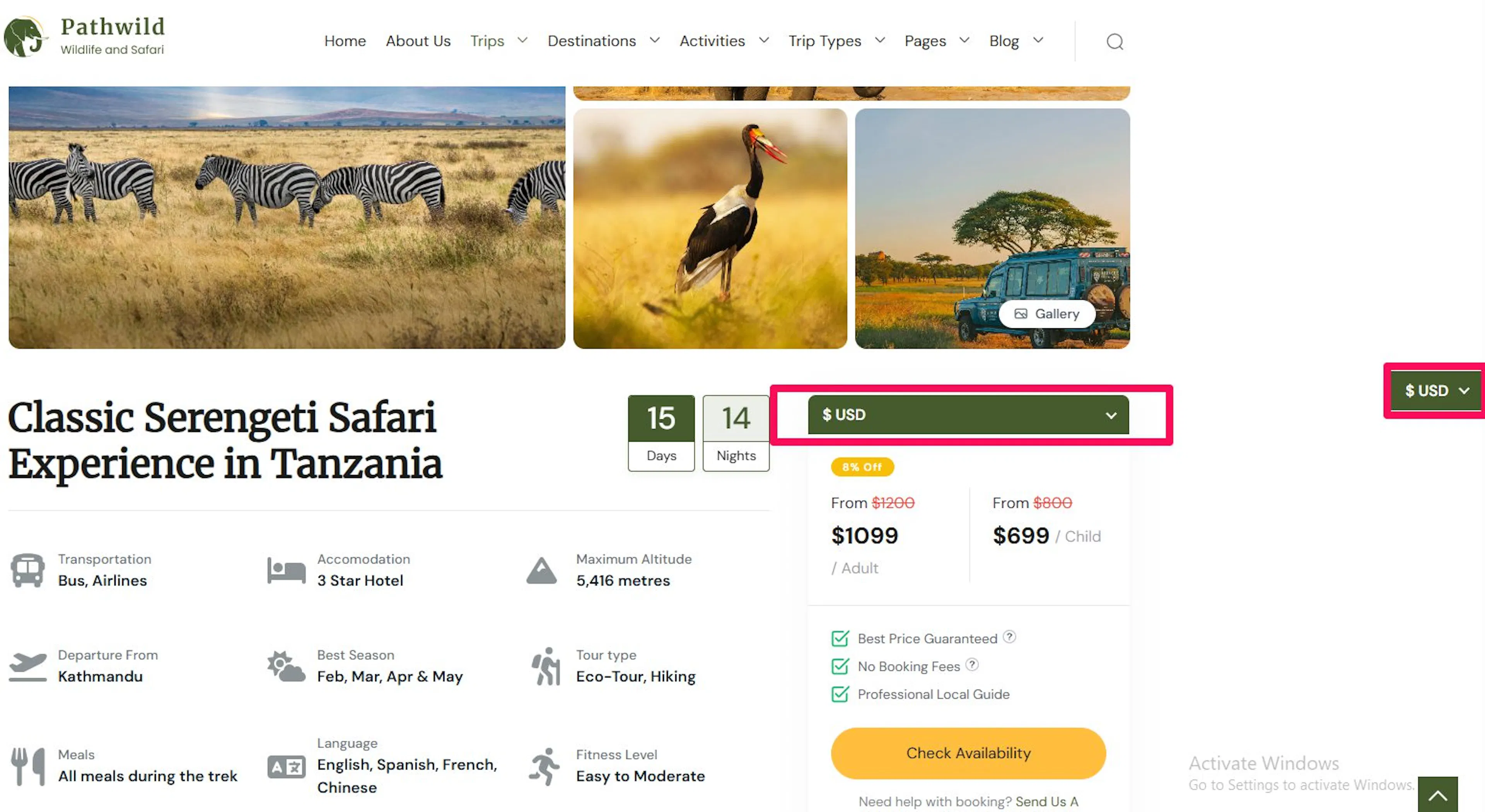Open the floating USD currency selector

click(x=1436, y=390)
